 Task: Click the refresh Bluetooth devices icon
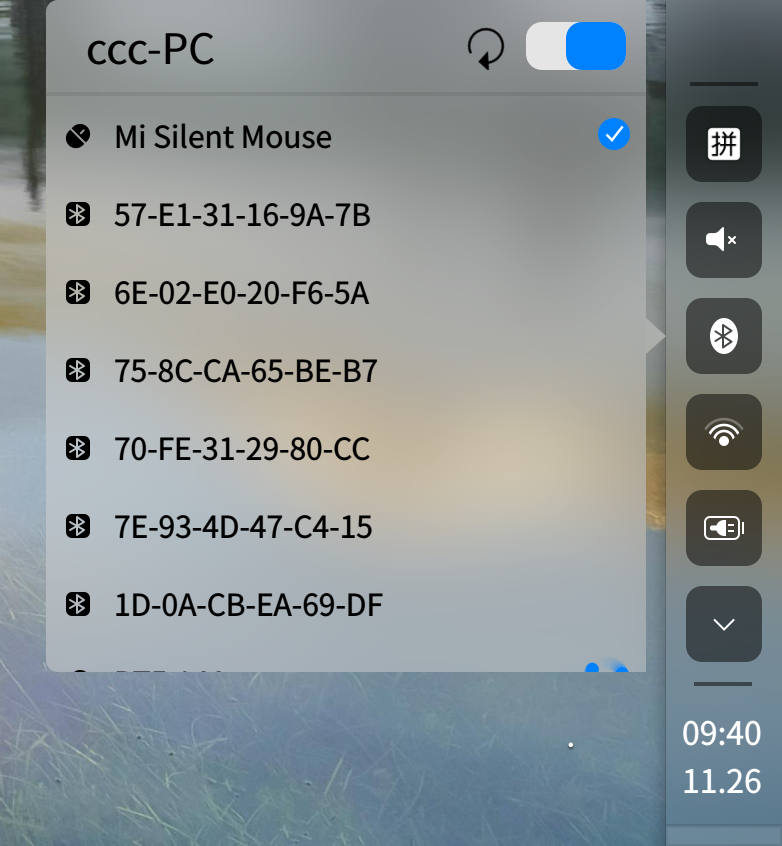click(x=486, y=48)
